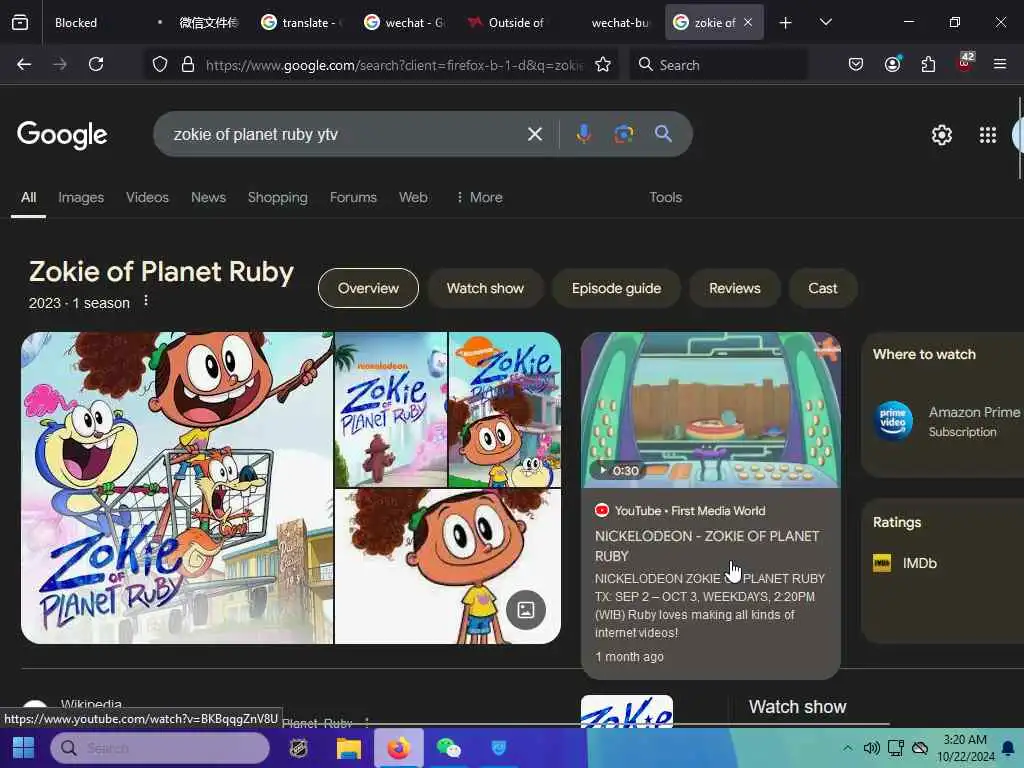Open more options beside 1 season

146,300
